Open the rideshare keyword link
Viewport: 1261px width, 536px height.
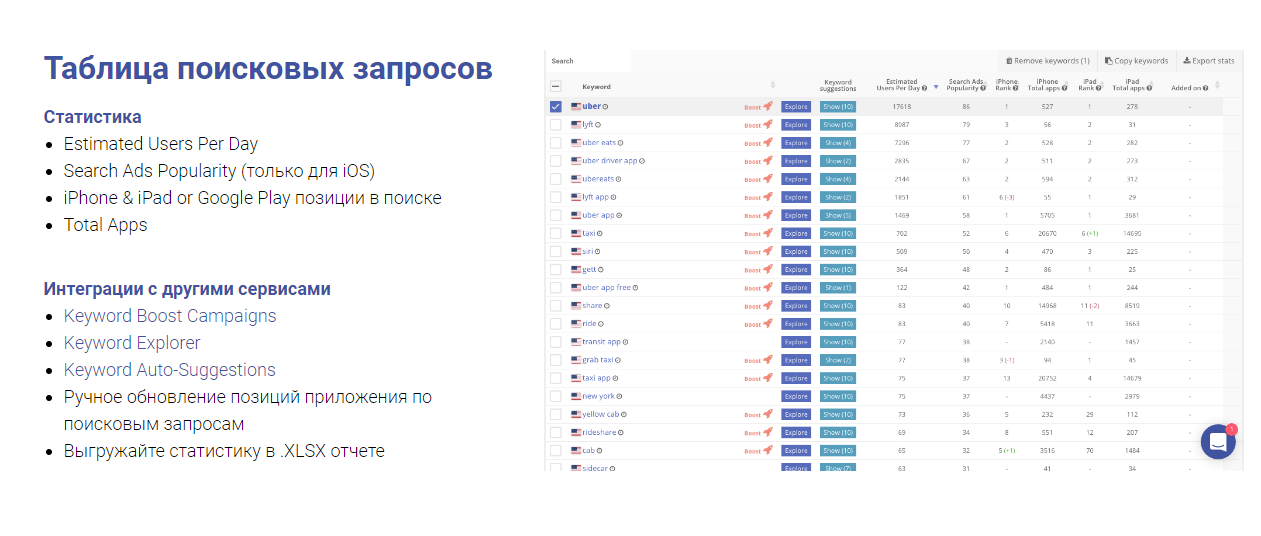pos(599,432)
